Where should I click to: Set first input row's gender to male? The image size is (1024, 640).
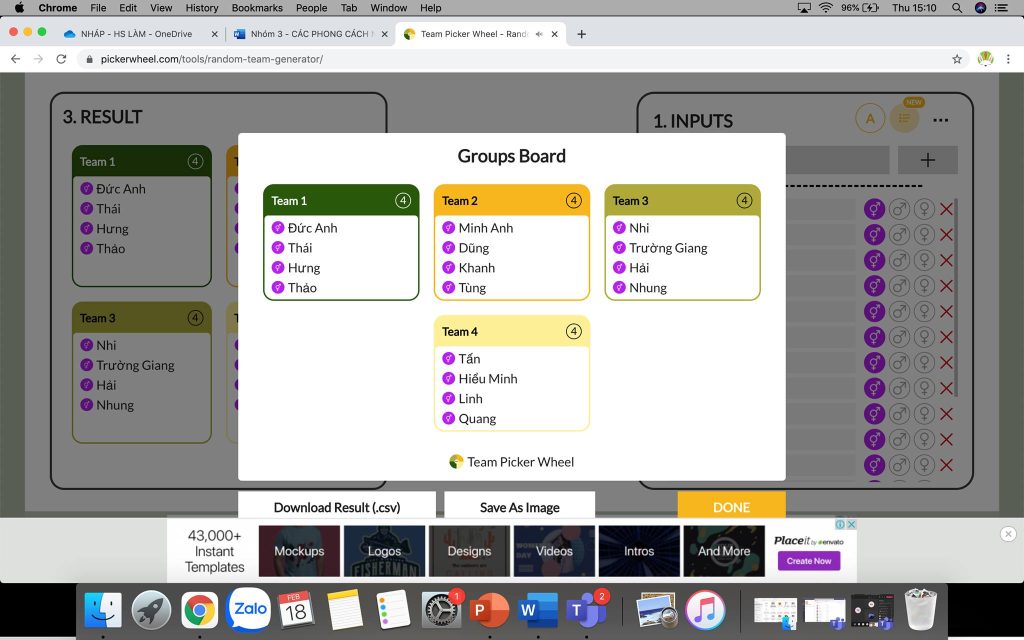(899, 209)
